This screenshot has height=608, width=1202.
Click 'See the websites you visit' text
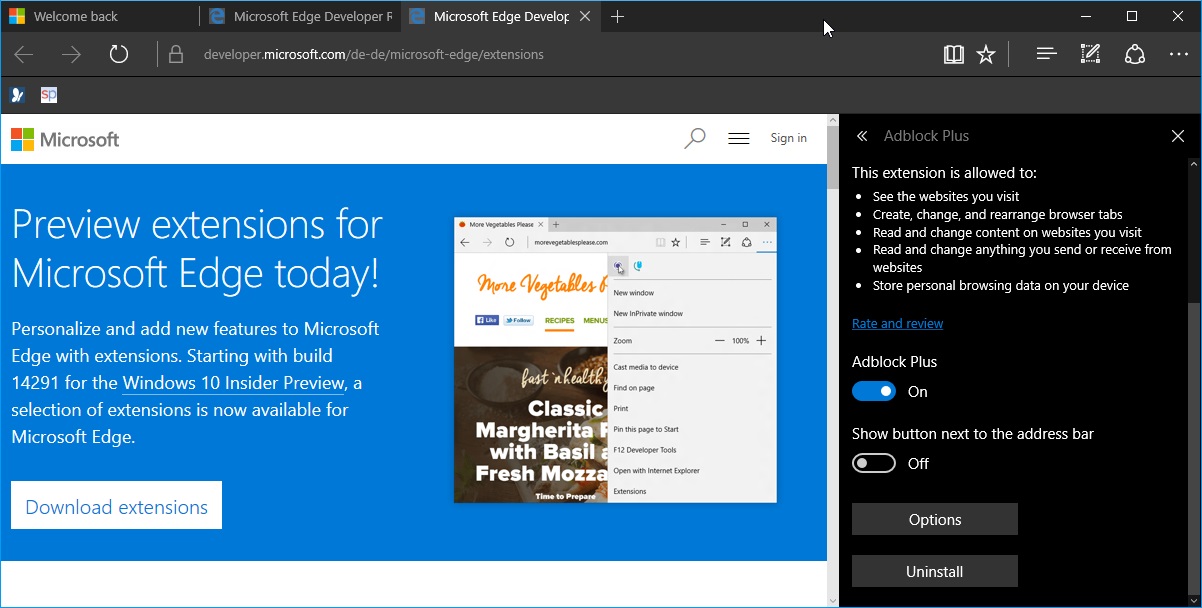(946, 196)
